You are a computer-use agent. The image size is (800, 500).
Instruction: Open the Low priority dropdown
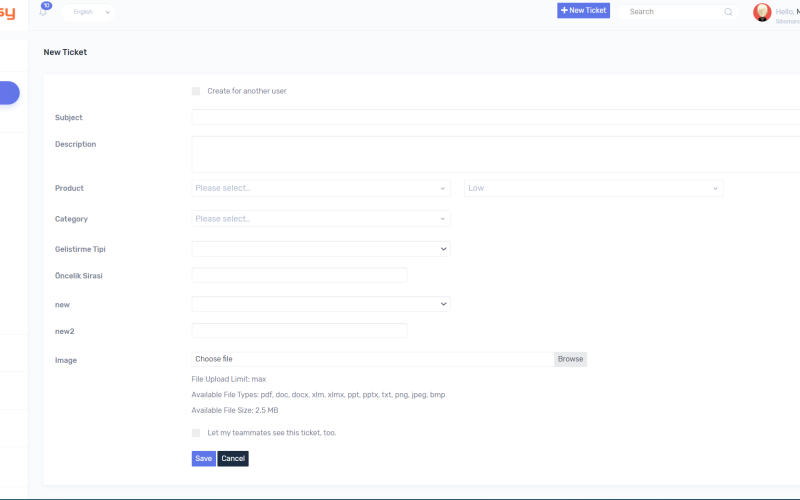593,188
